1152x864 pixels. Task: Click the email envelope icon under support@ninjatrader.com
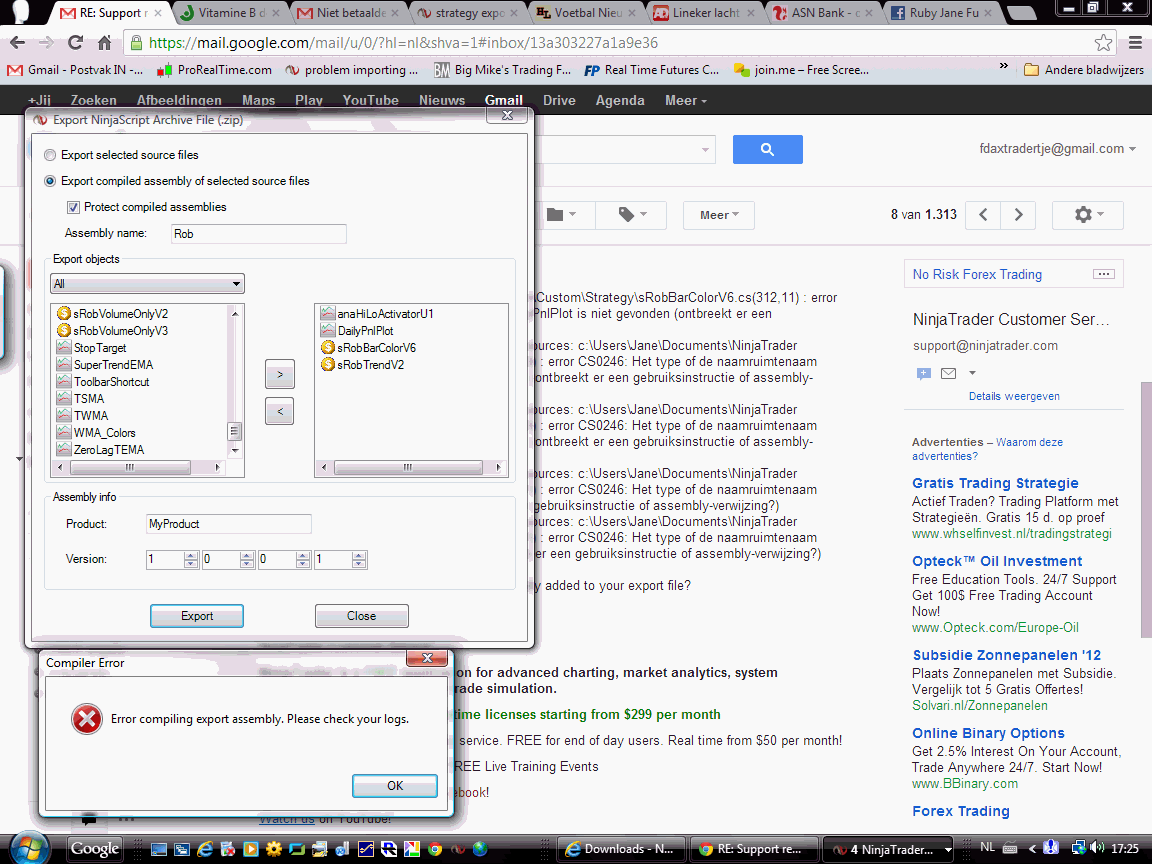(x=948, y=373)
